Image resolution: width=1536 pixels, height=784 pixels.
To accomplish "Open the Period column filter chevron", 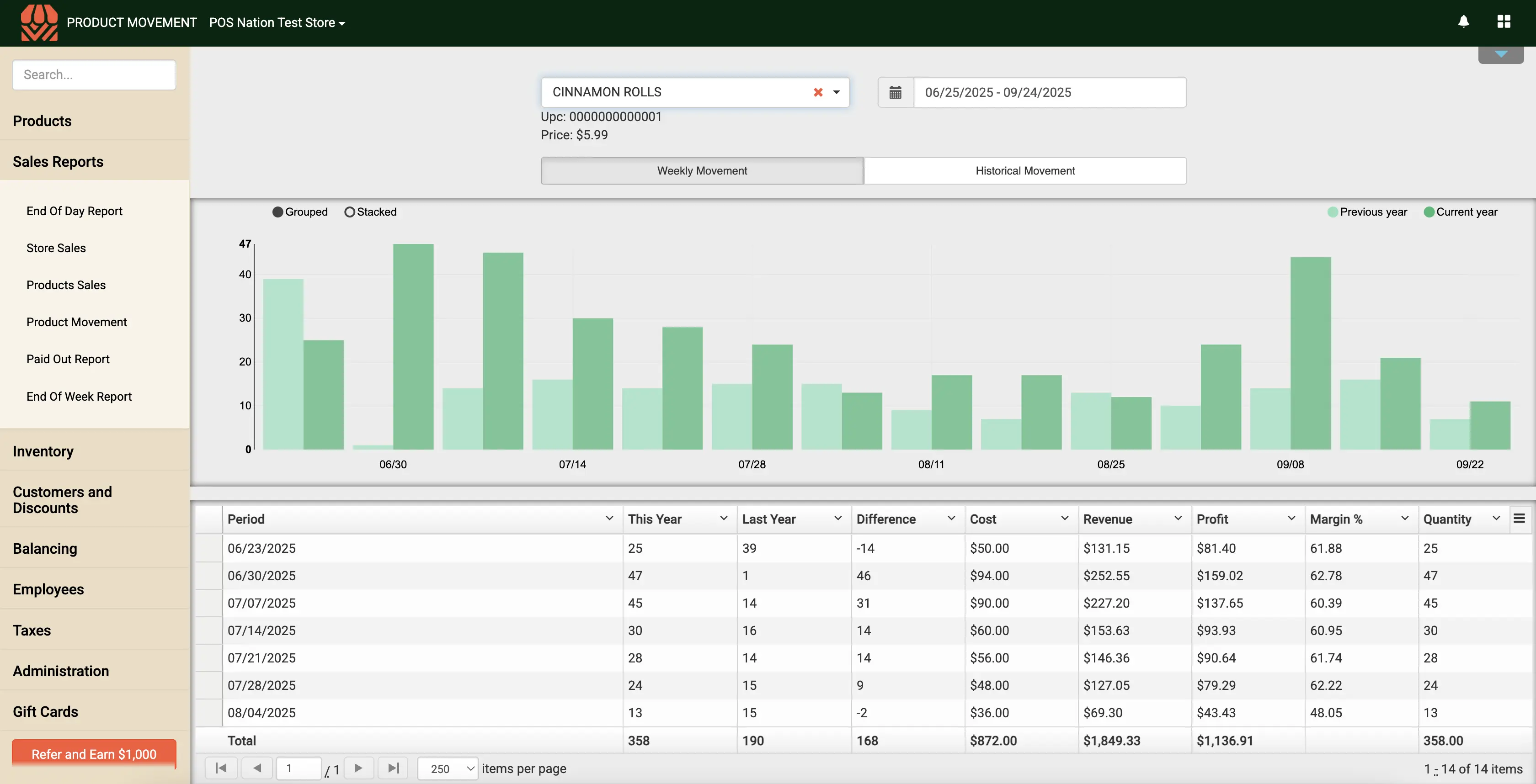I will (x=609, y=518).
